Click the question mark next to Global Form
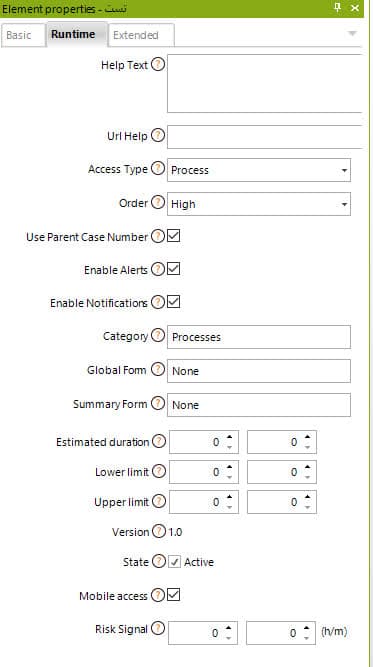This screenshot has width=373, height=667. (x=158, y=369)
